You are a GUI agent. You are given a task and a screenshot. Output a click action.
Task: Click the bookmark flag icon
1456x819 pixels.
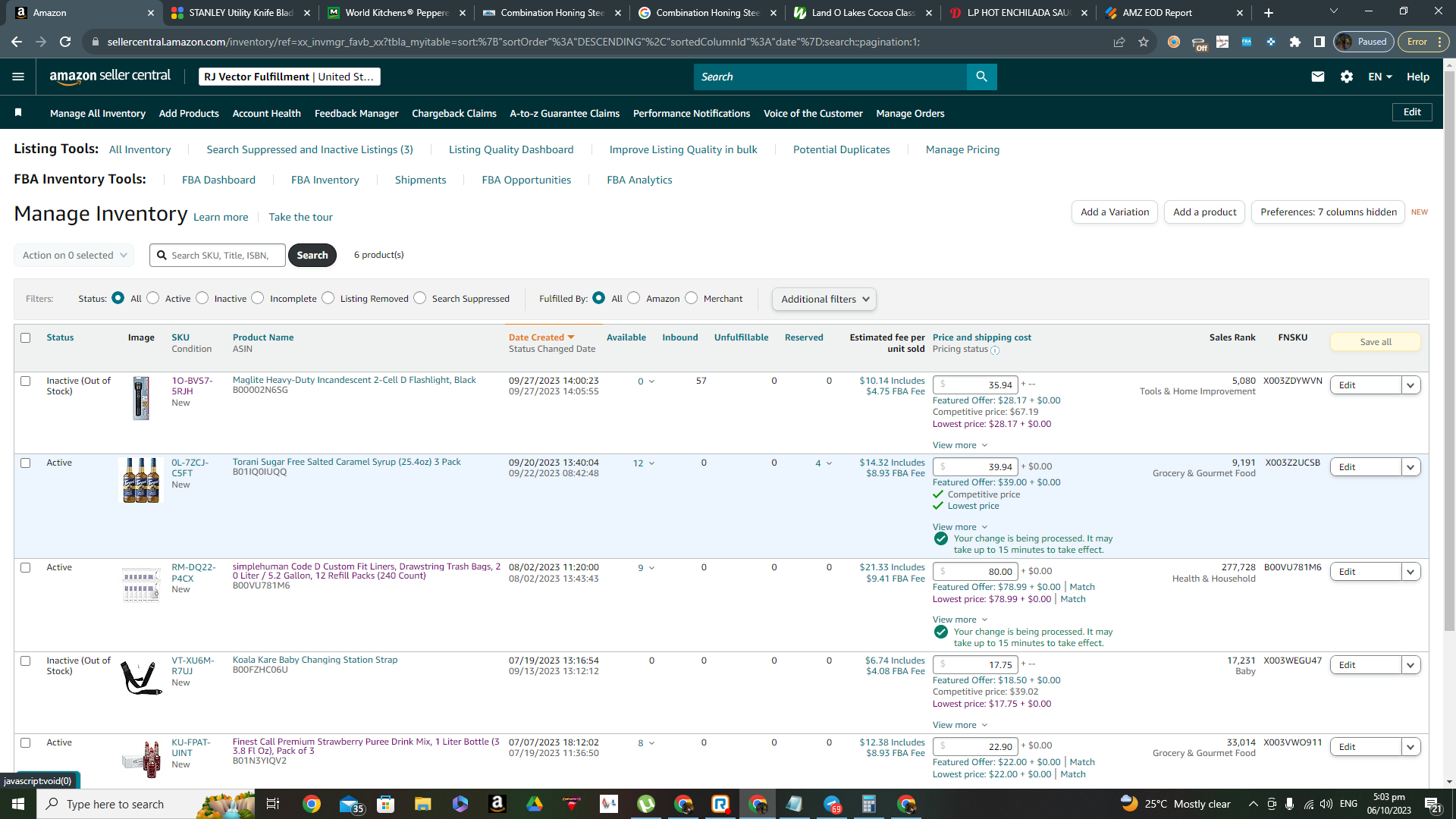coord(18,112)
